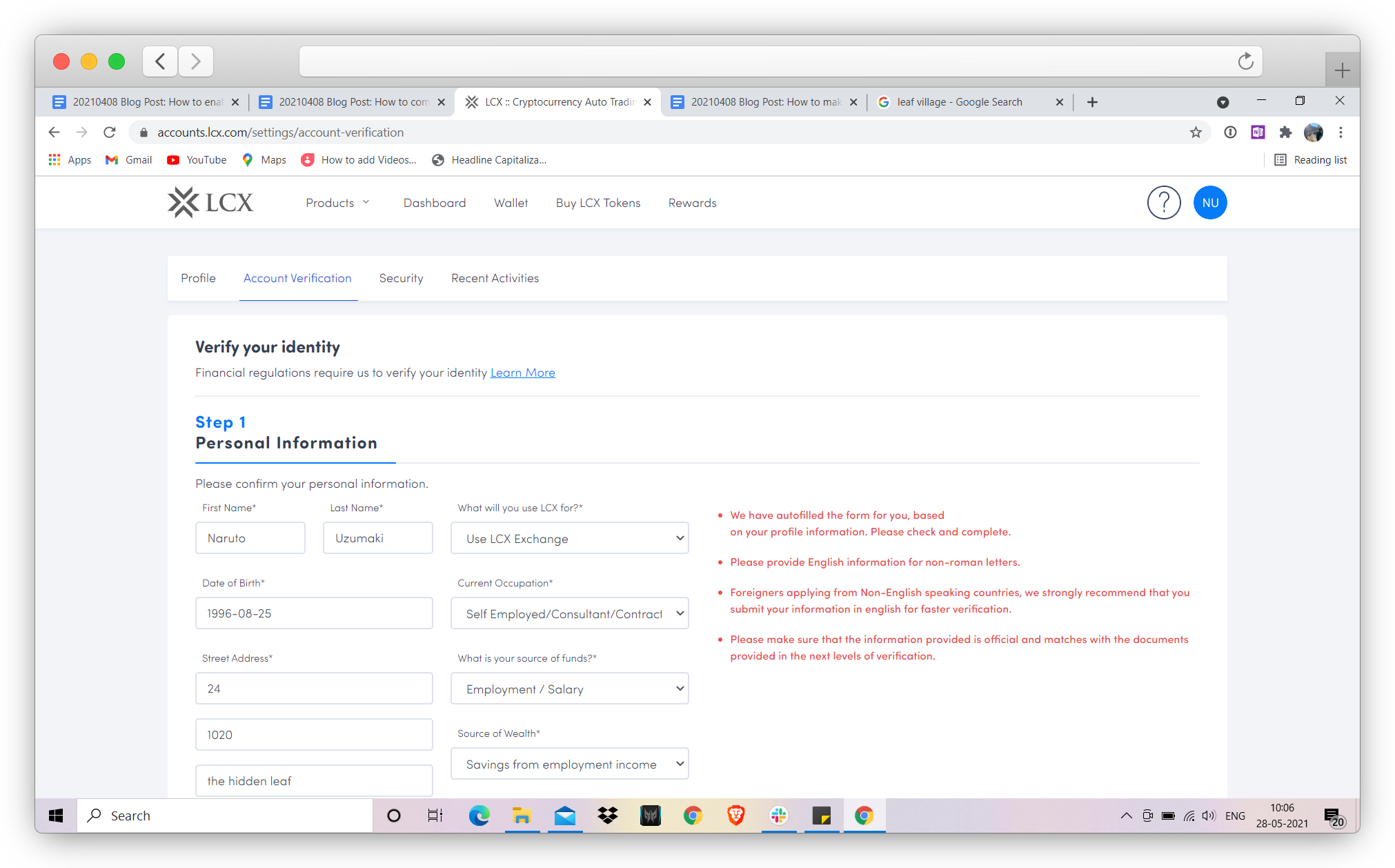
Task: Open the Chrome extensions puzzle icon
Action: pos(1285,132)
